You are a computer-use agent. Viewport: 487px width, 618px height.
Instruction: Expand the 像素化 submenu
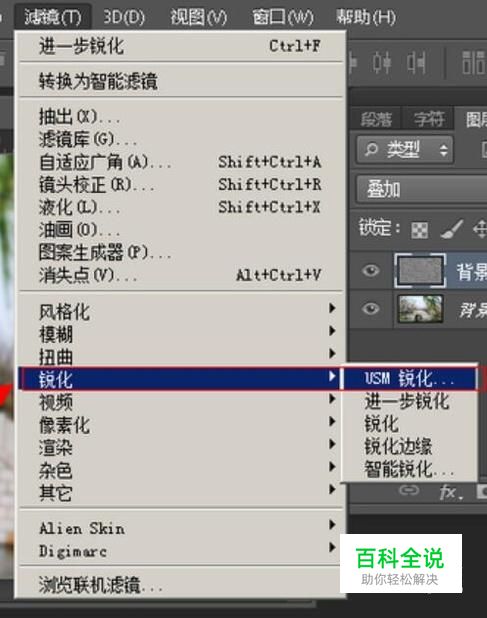pyautogui.click(x=181, y=425)
